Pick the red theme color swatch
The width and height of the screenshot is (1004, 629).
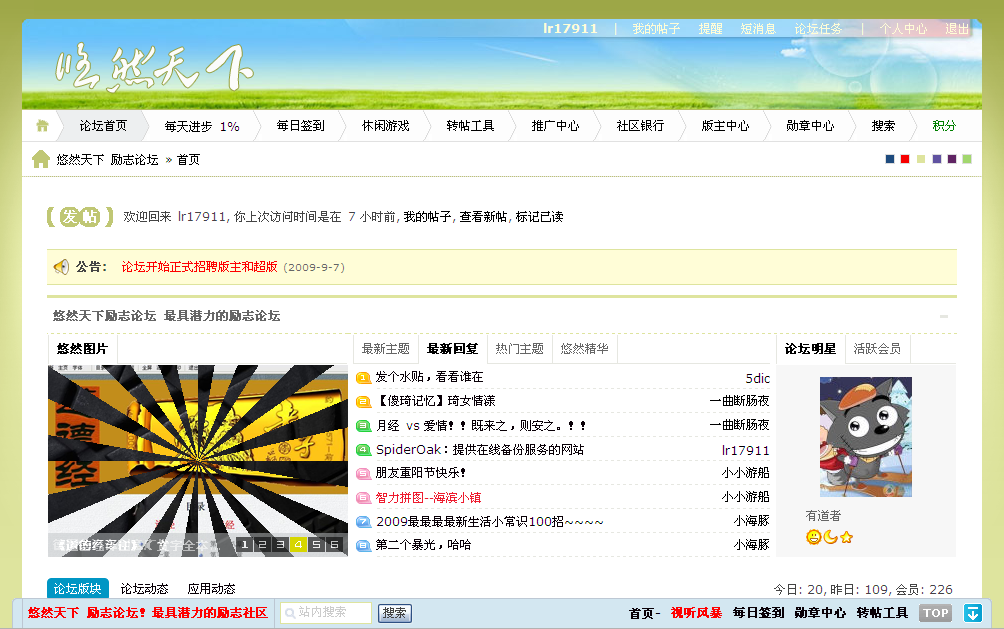click(905, 159)
